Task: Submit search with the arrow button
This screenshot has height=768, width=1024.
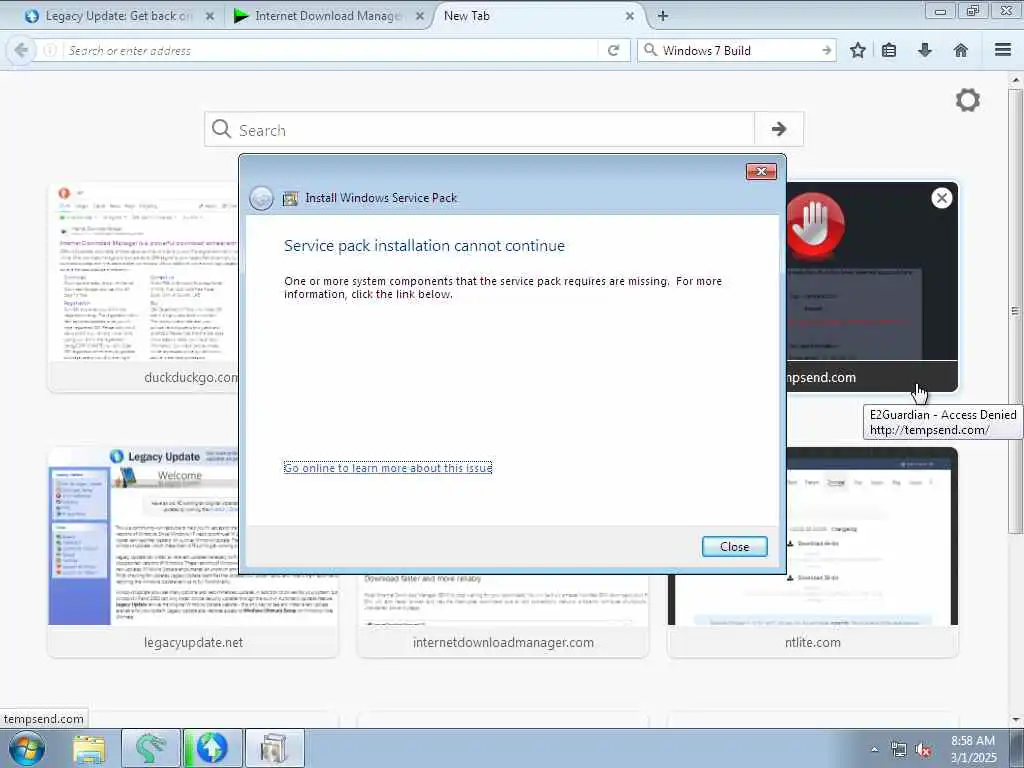Action: click(778, 129)
